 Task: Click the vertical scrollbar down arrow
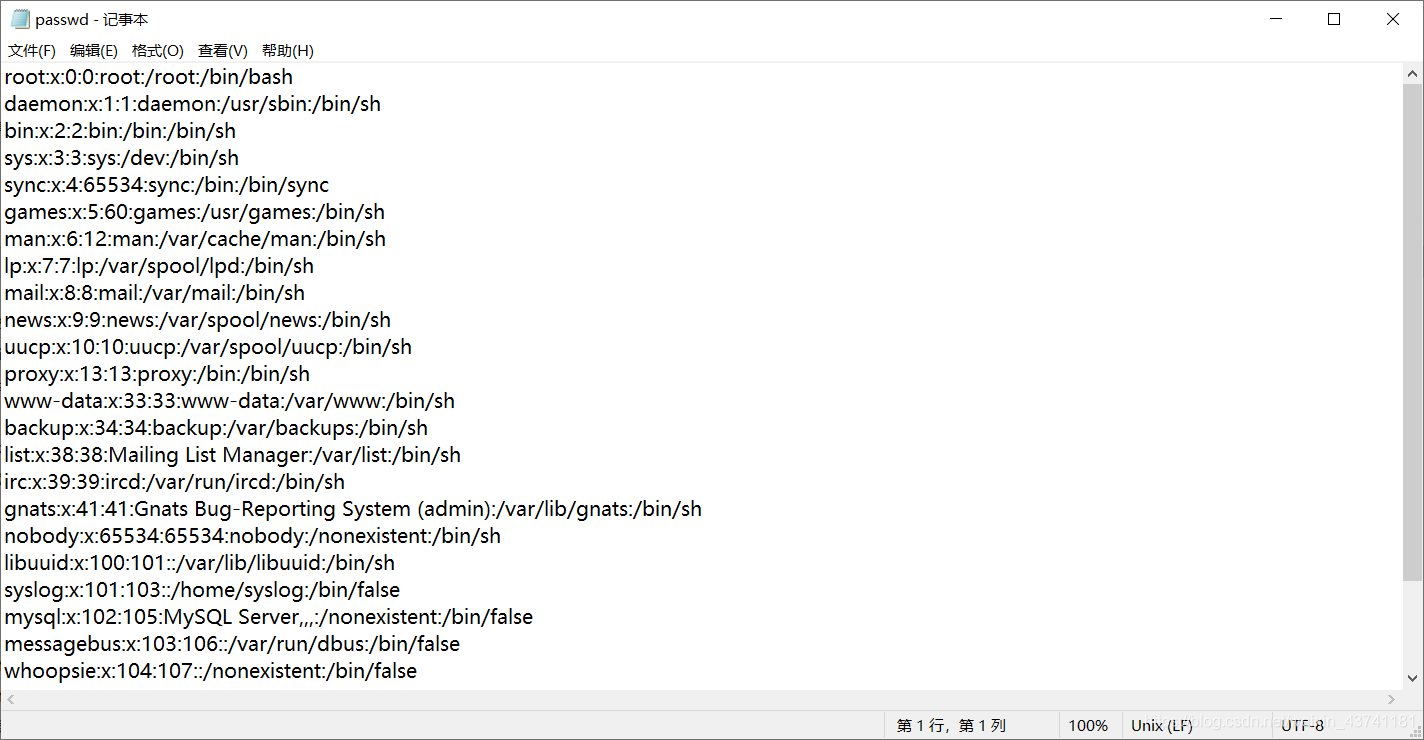(x=1413, y=678)
